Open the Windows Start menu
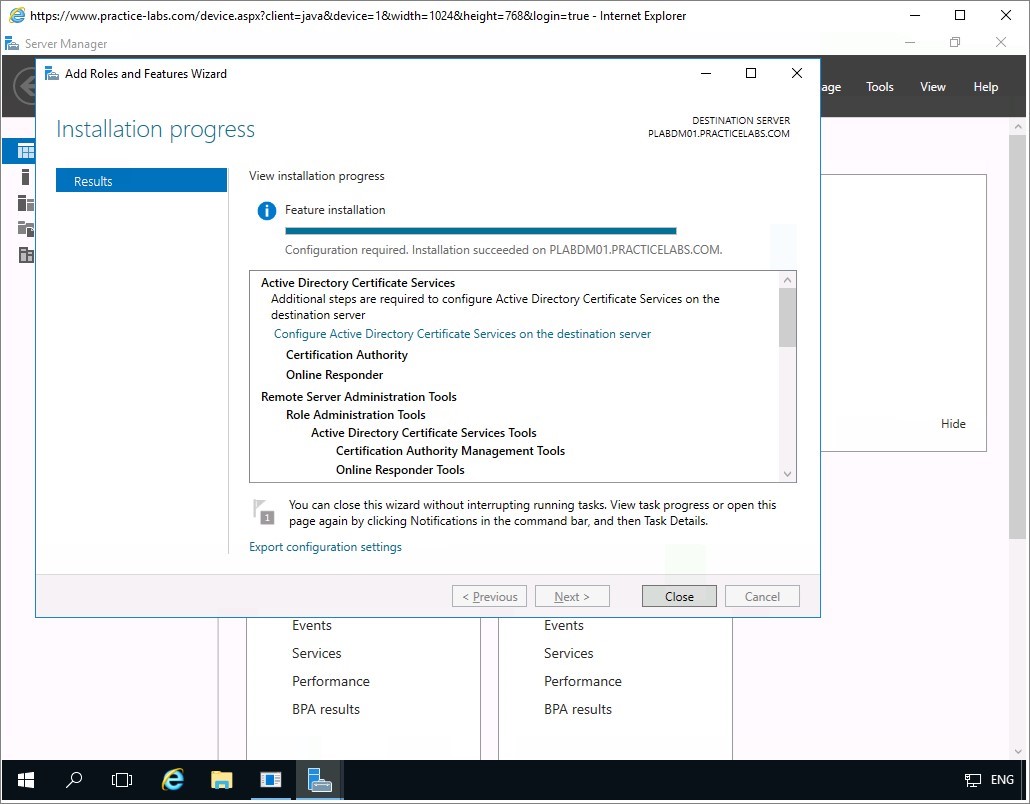Viewport: 1030px width, 804px height. click(26, 780)
